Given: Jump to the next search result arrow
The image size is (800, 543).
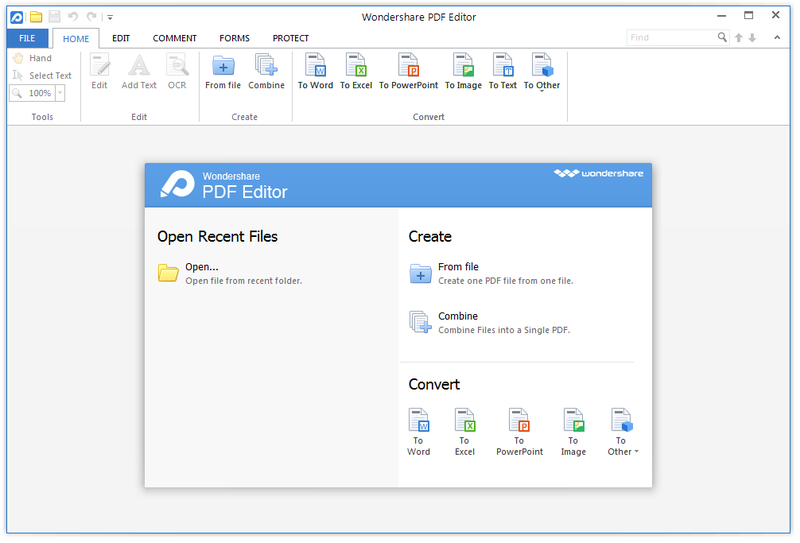Looking at the screenshot, I should [x=753, y=38].
